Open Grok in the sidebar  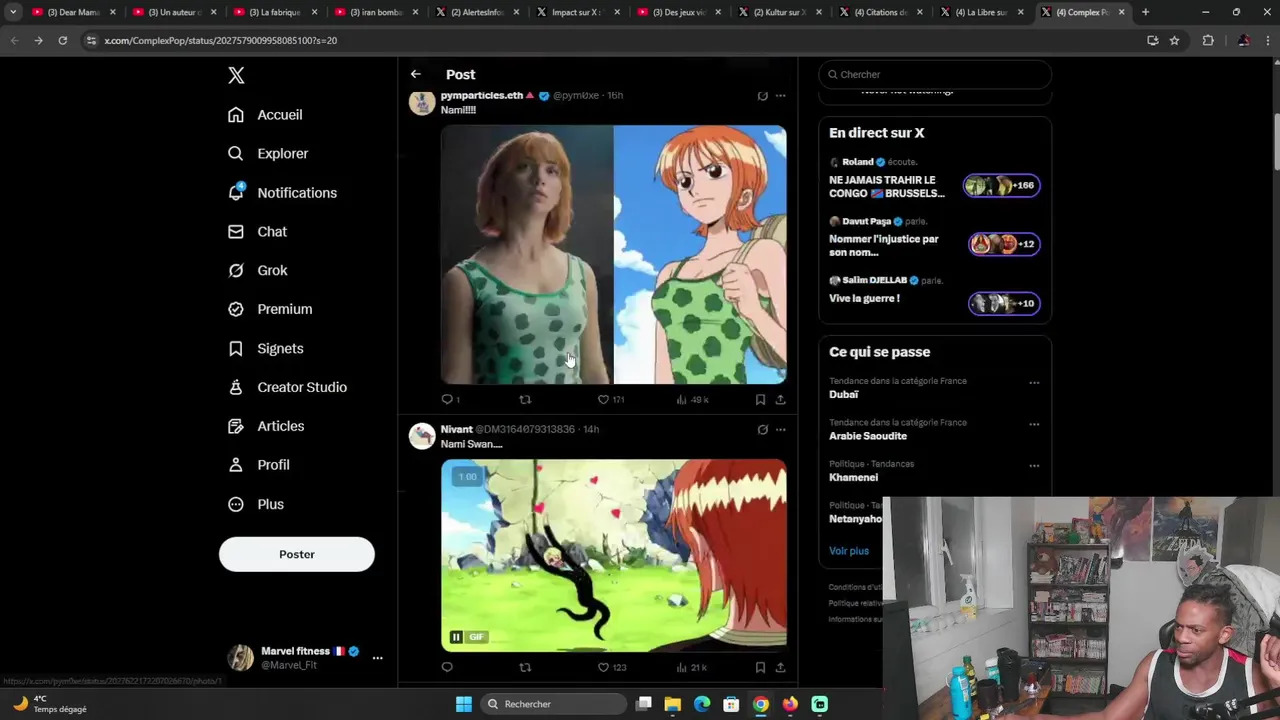coord(257,271)
